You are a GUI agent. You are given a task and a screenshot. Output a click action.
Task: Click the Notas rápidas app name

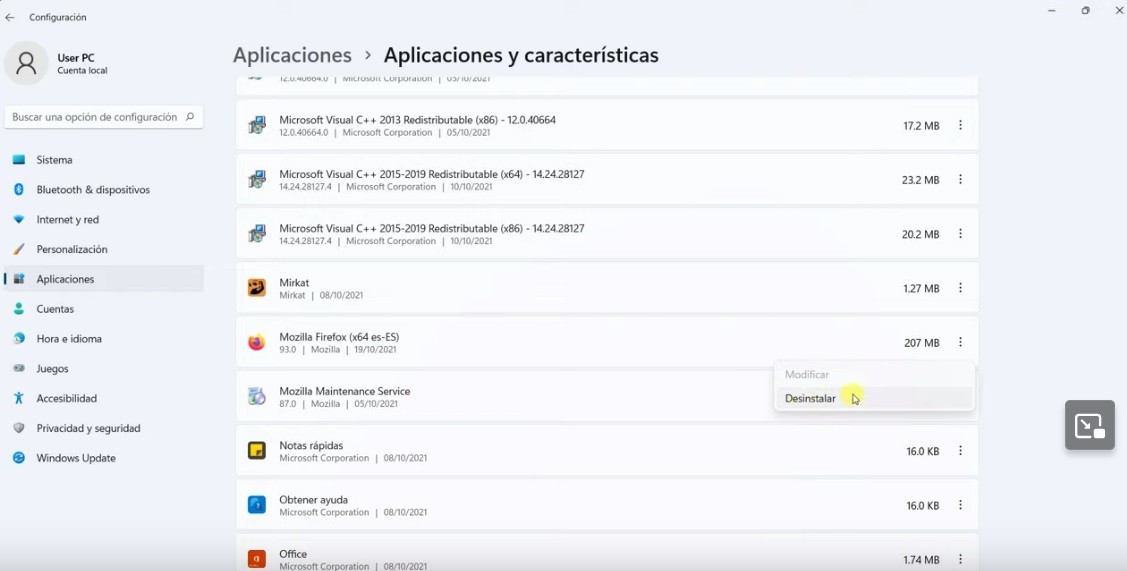click(311, 445)
